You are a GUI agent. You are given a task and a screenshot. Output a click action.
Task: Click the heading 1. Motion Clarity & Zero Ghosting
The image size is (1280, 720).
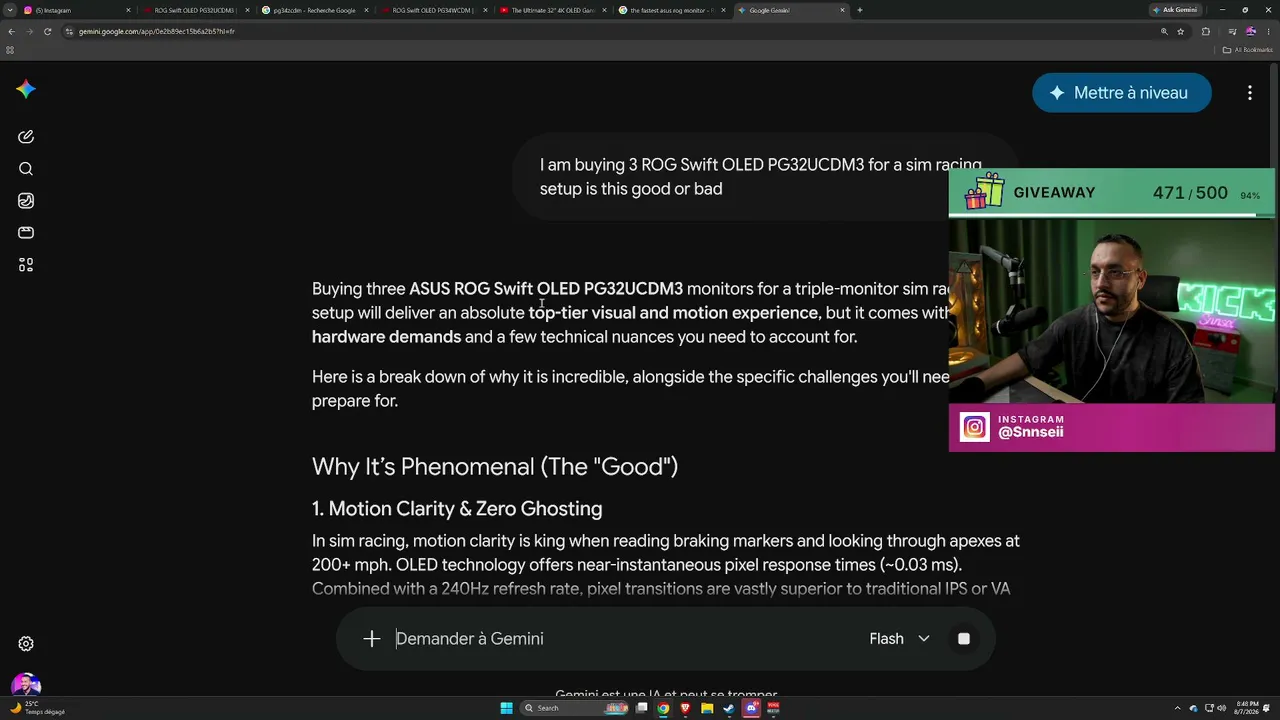click(x=457, y=509)
